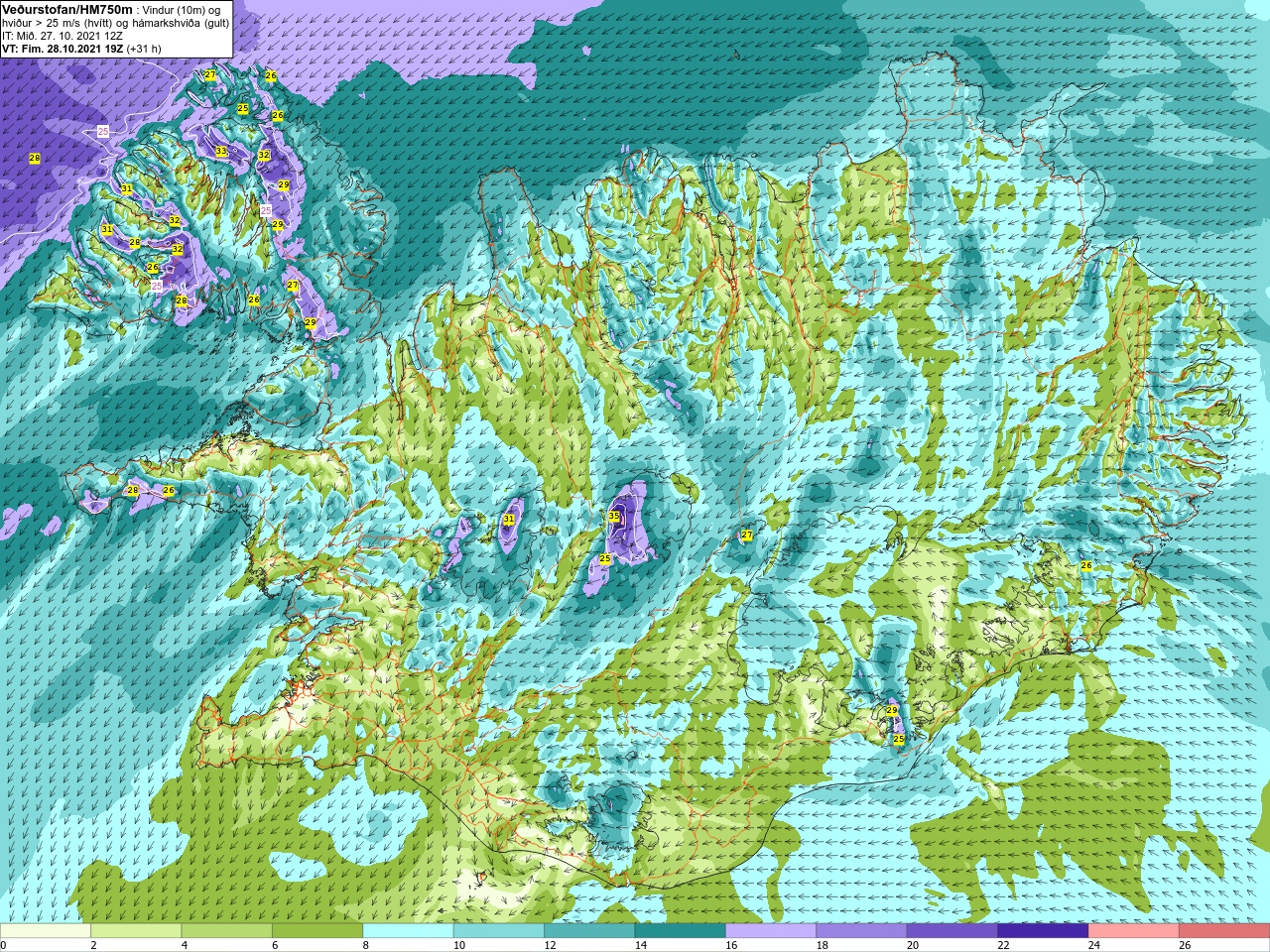
Task: Click the '(+31 h)' forecast offset text
Action: pos(144,48)
